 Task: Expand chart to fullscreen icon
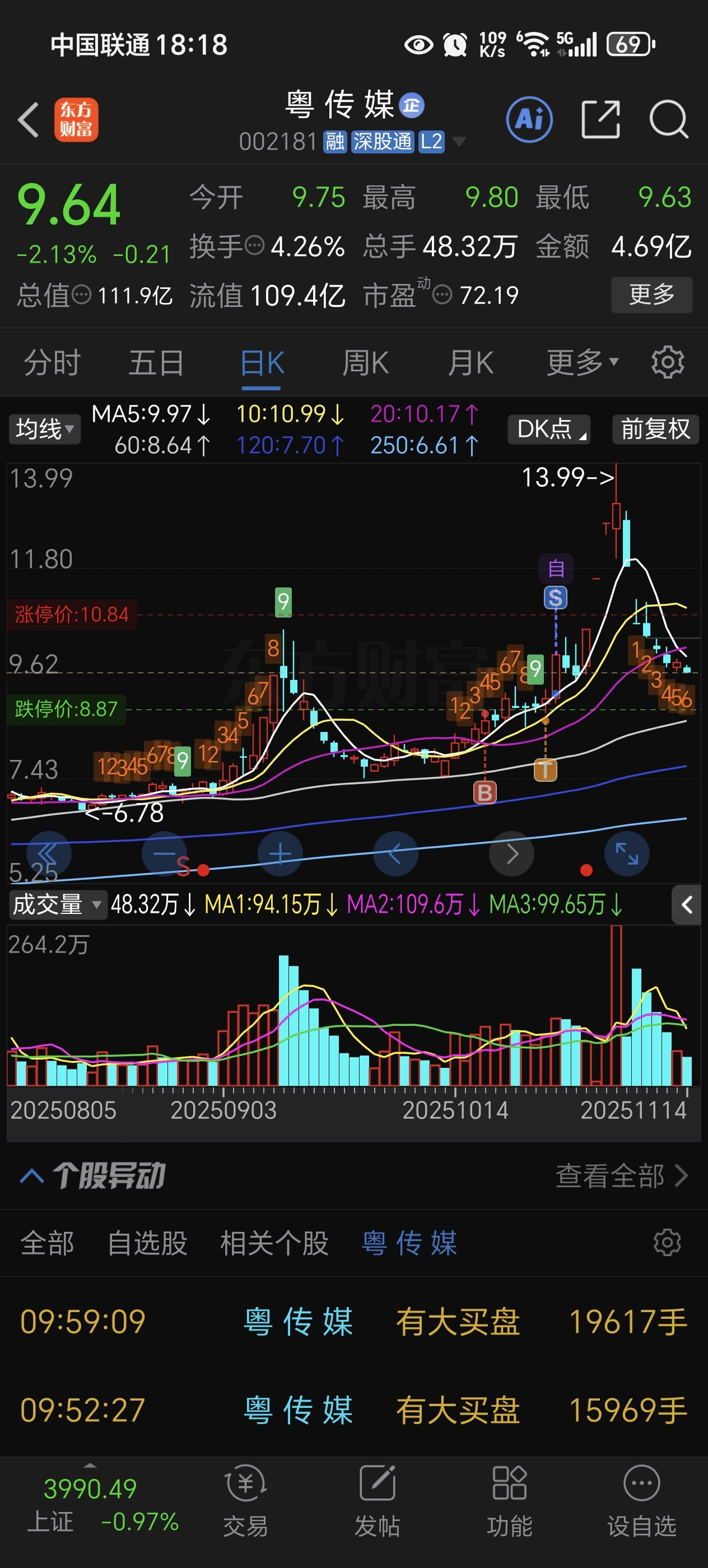coord(626,853)
